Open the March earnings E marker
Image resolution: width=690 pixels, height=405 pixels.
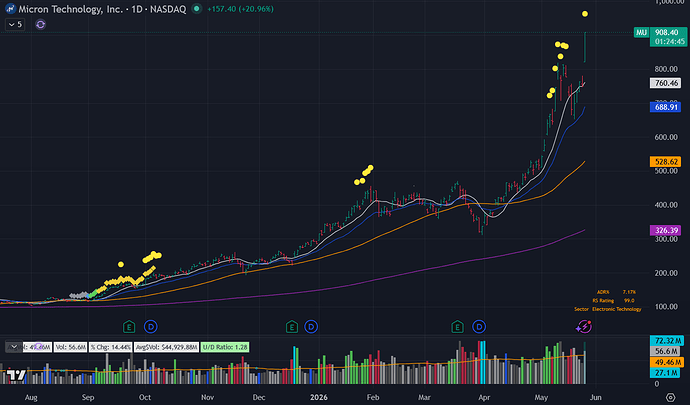[x=457, y=327]
